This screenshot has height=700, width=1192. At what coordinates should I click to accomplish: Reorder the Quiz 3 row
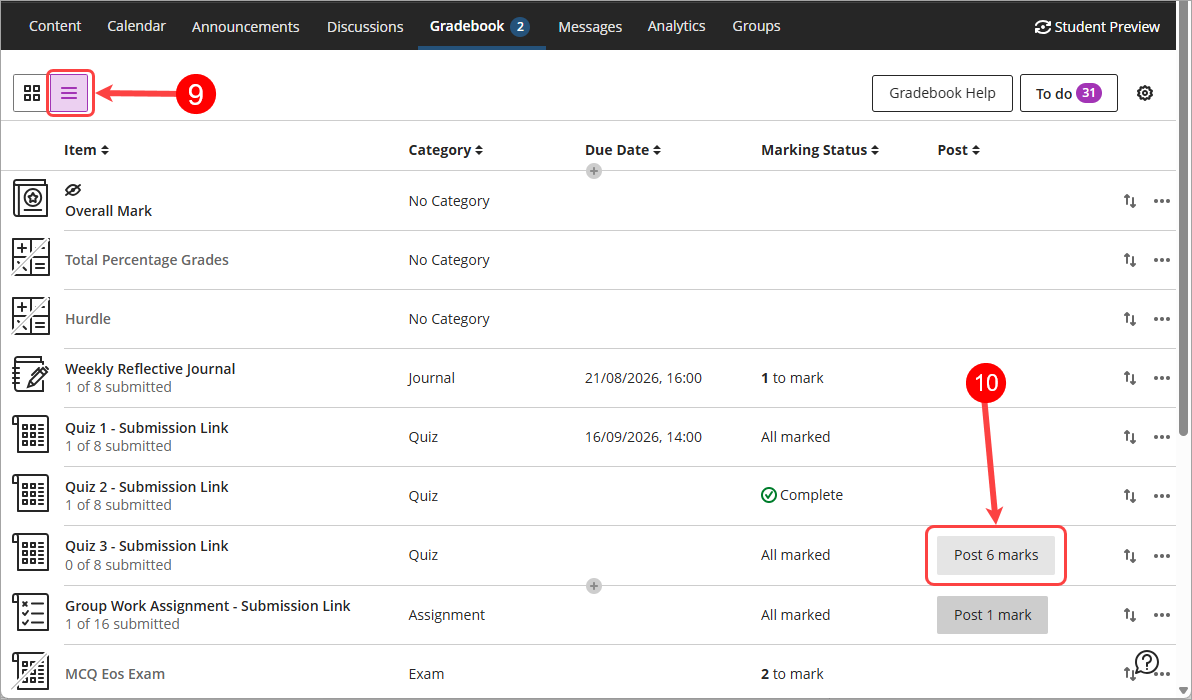pyautogui.click(x=1130, y=556)
